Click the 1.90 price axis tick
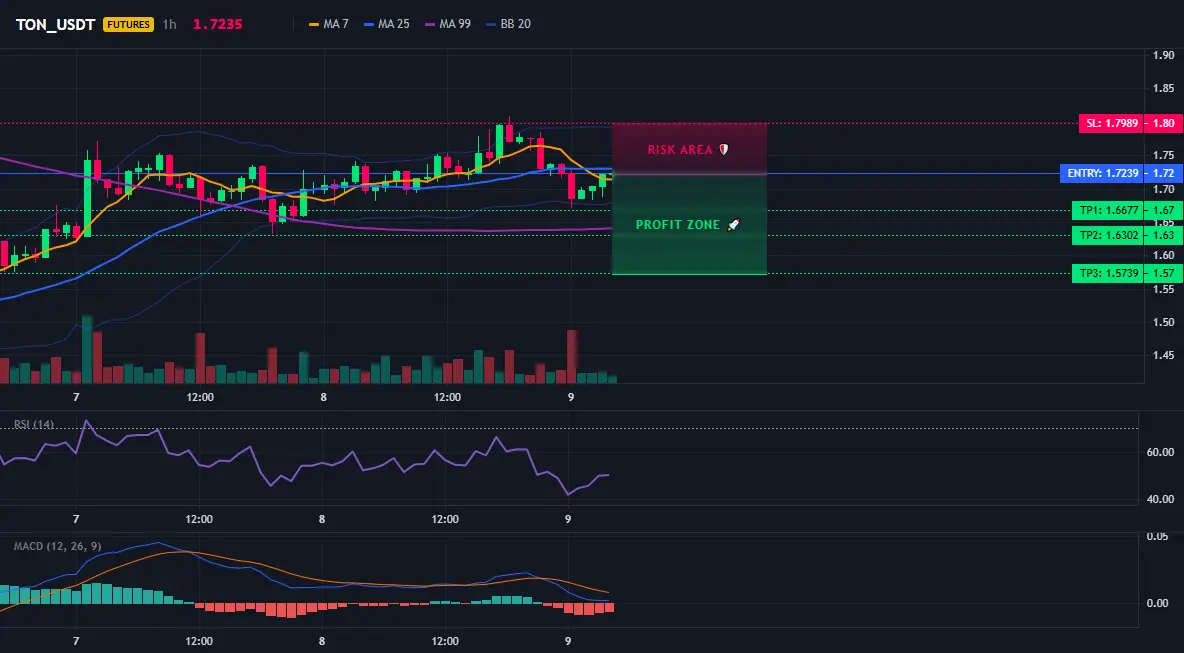The height and width of the screenshot is (653, 1184). tap(1164, 55)
